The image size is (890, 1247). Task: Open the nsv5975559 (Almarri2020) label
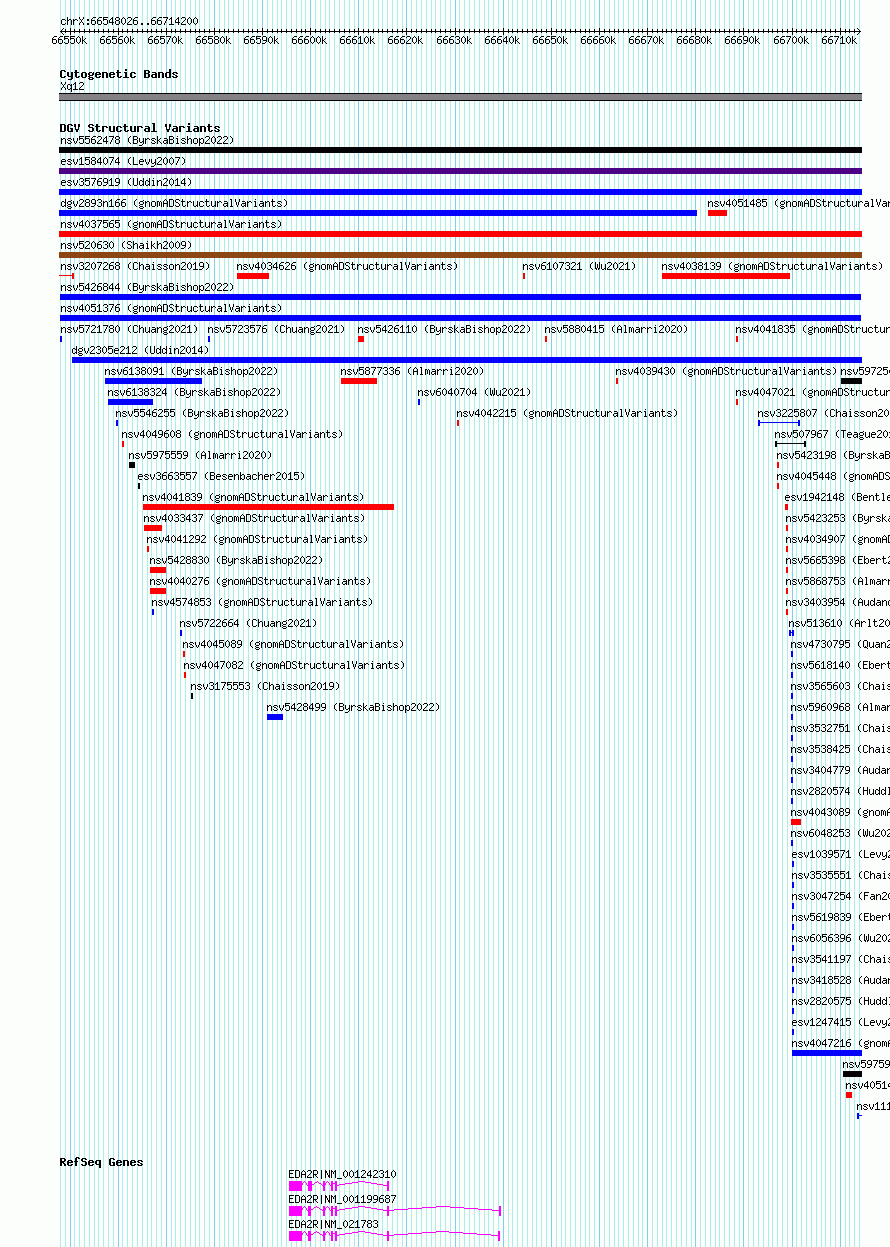coord(200,455)
